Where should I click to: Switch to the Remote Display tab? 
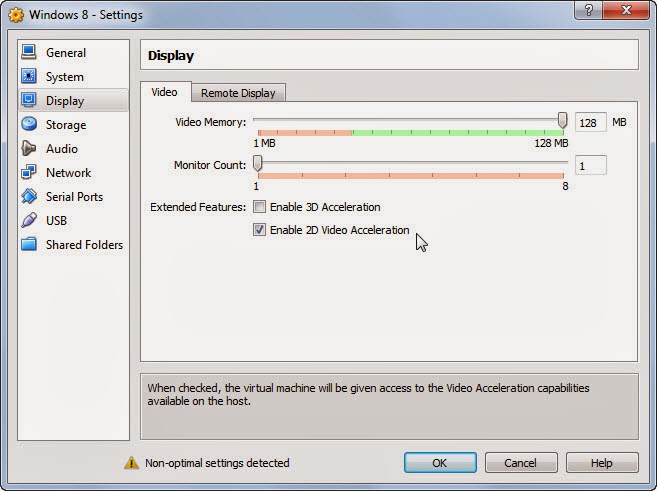click(x=238, y=93)
